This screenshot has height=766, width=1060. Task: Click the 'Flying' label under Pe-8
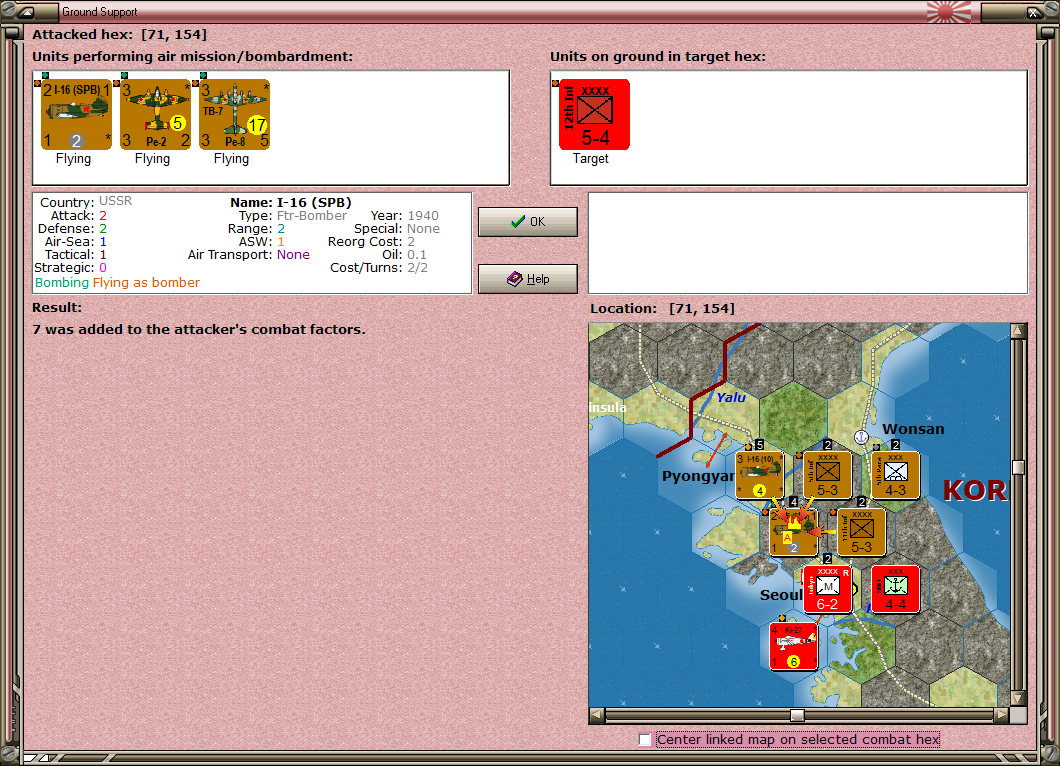pyautogui.click(x=231, y=158)
